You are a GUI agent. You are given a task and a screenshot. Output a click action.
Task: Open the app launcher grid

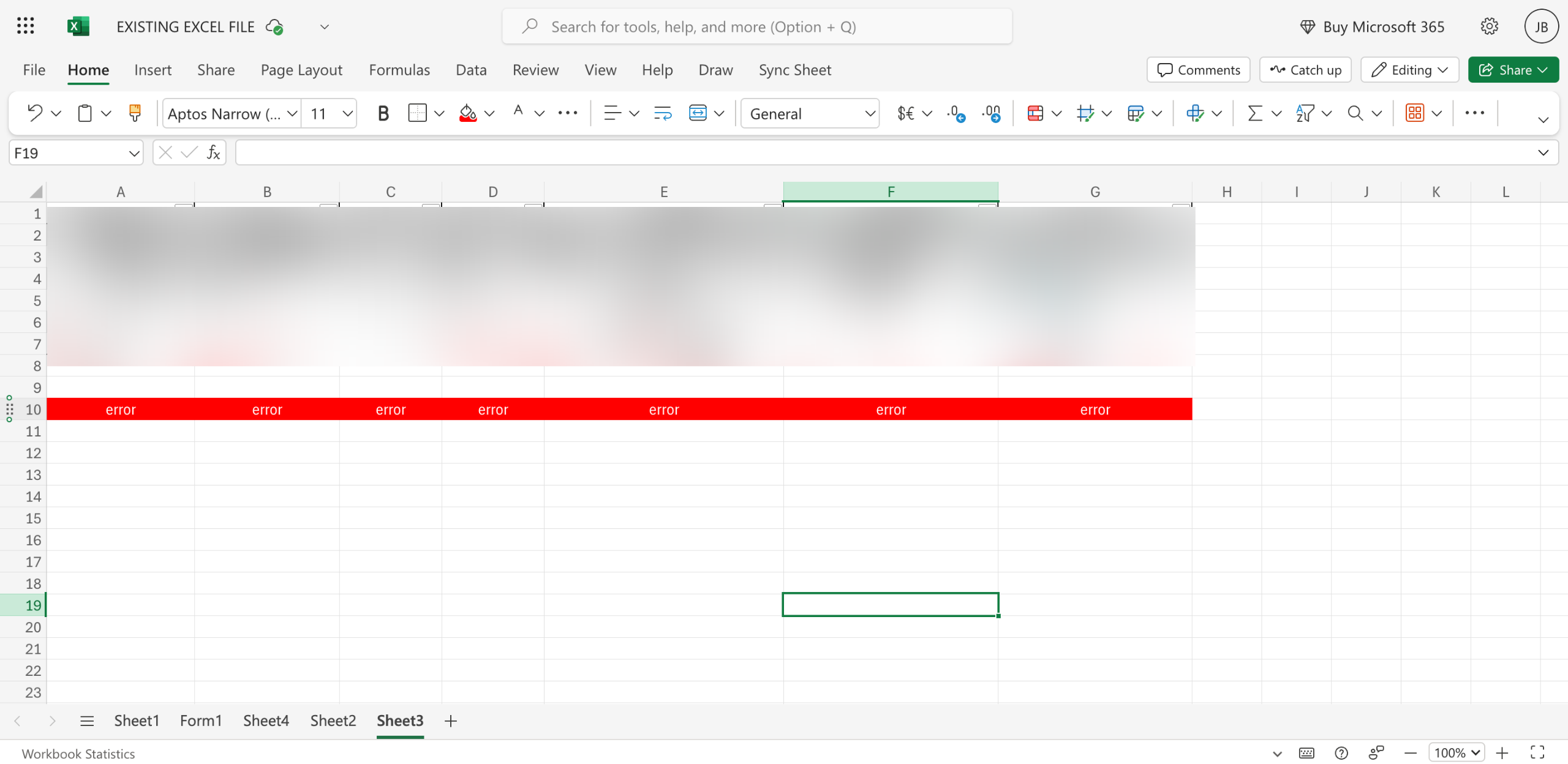coord(26,26)
